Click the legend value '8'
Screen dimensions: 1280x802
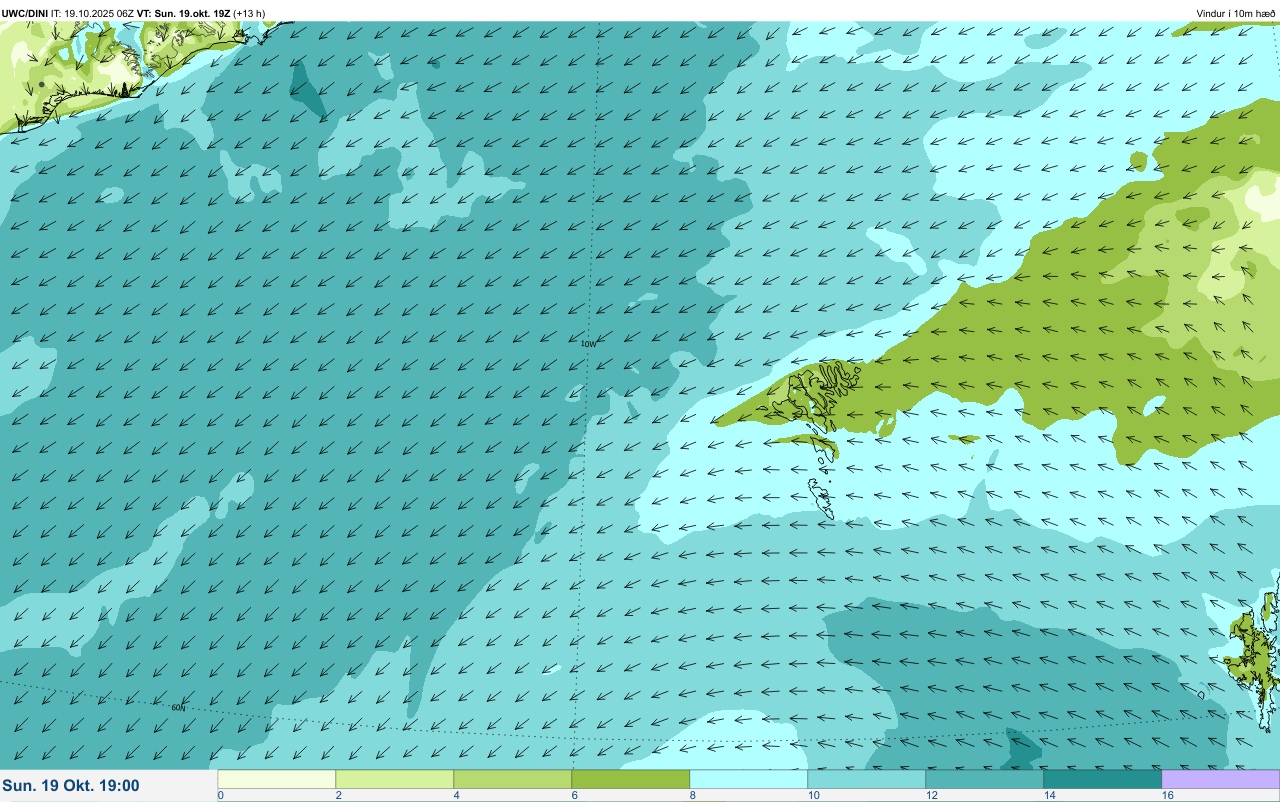[x=692, y=795]
